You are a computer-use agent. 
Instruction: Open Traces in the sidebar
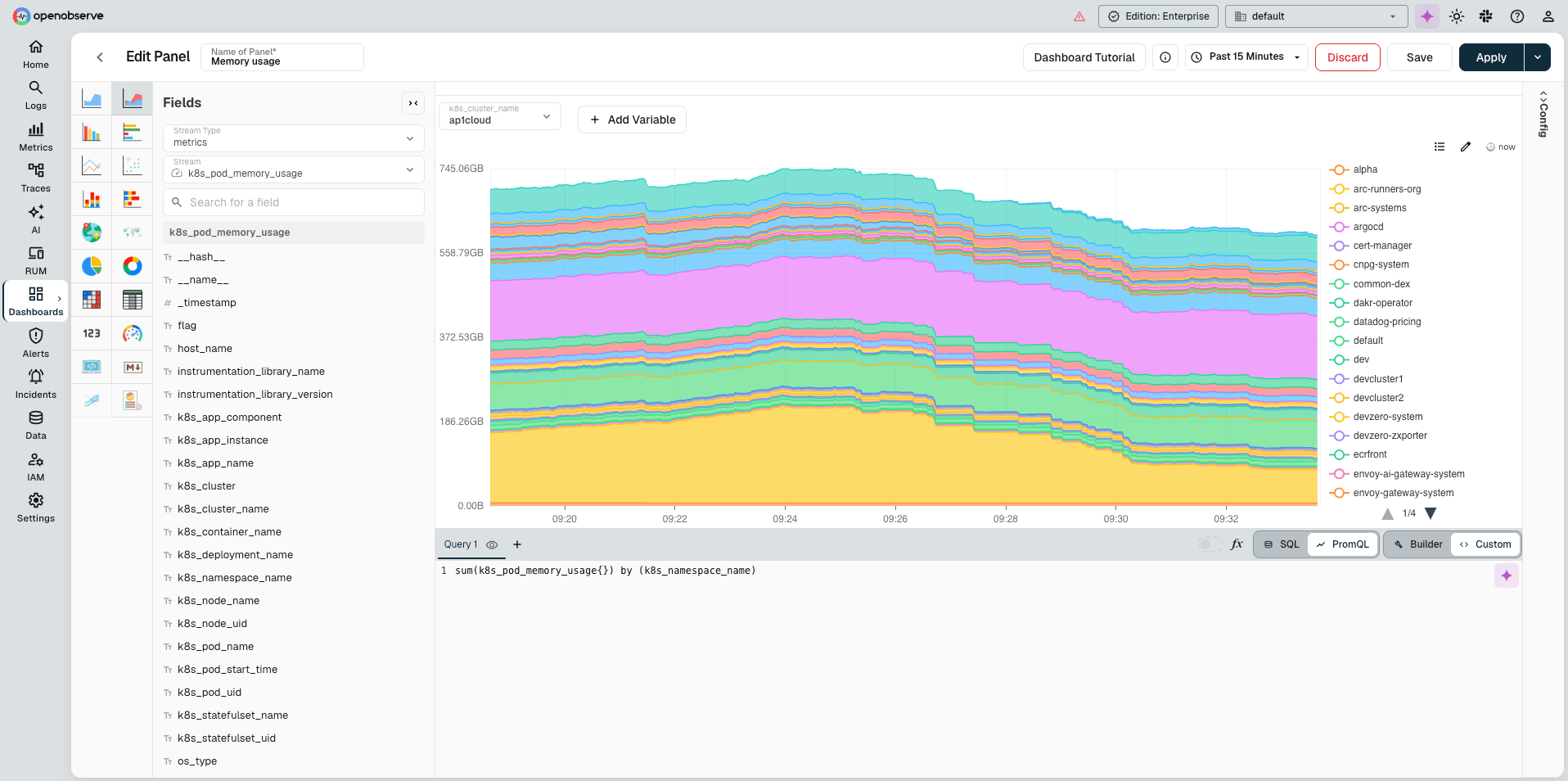(36, 178)
